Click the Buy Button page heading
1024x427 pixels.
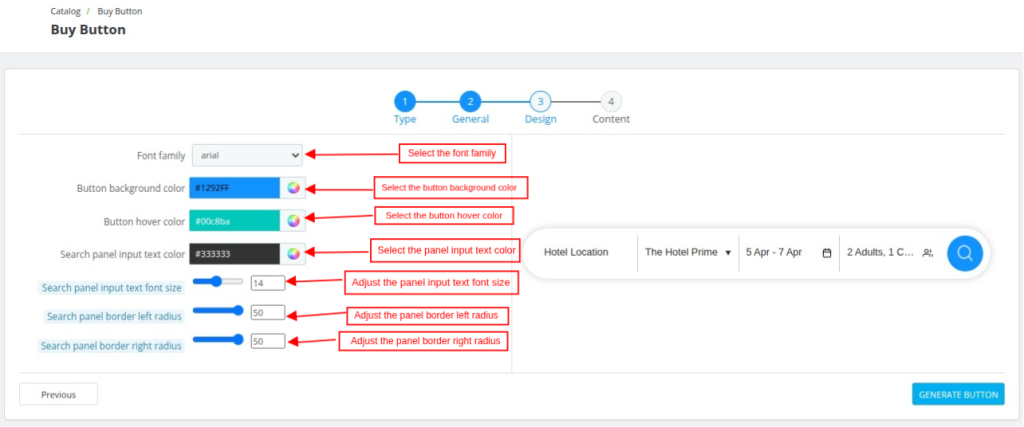(88, 30)
